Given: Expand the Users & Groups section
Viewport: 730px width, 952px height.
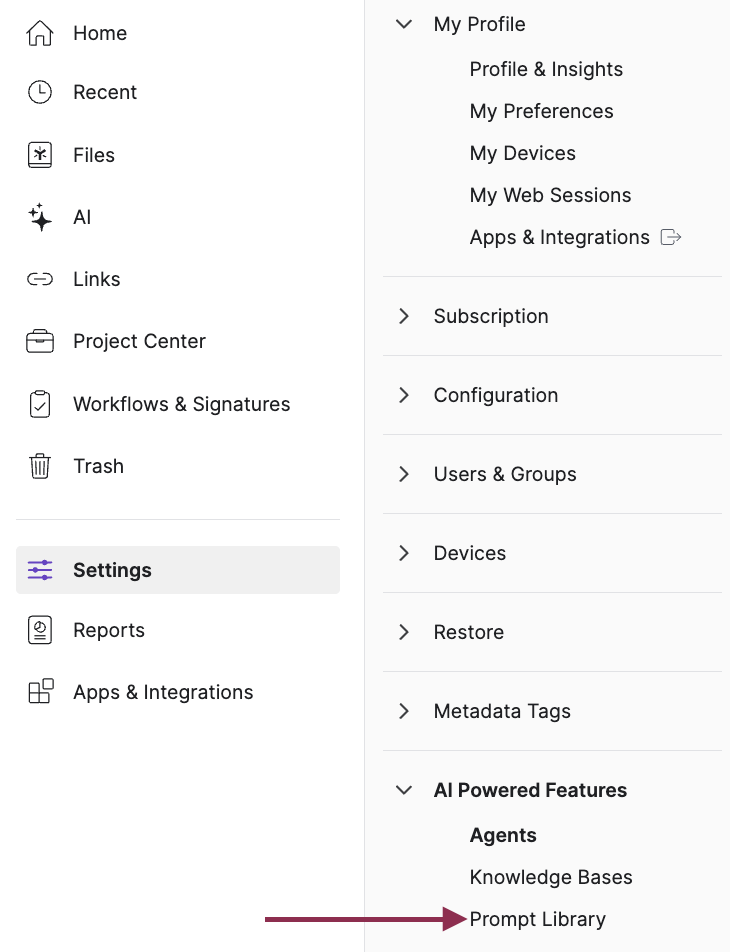Looking at the screenshot, I should (x=404, y=474).
